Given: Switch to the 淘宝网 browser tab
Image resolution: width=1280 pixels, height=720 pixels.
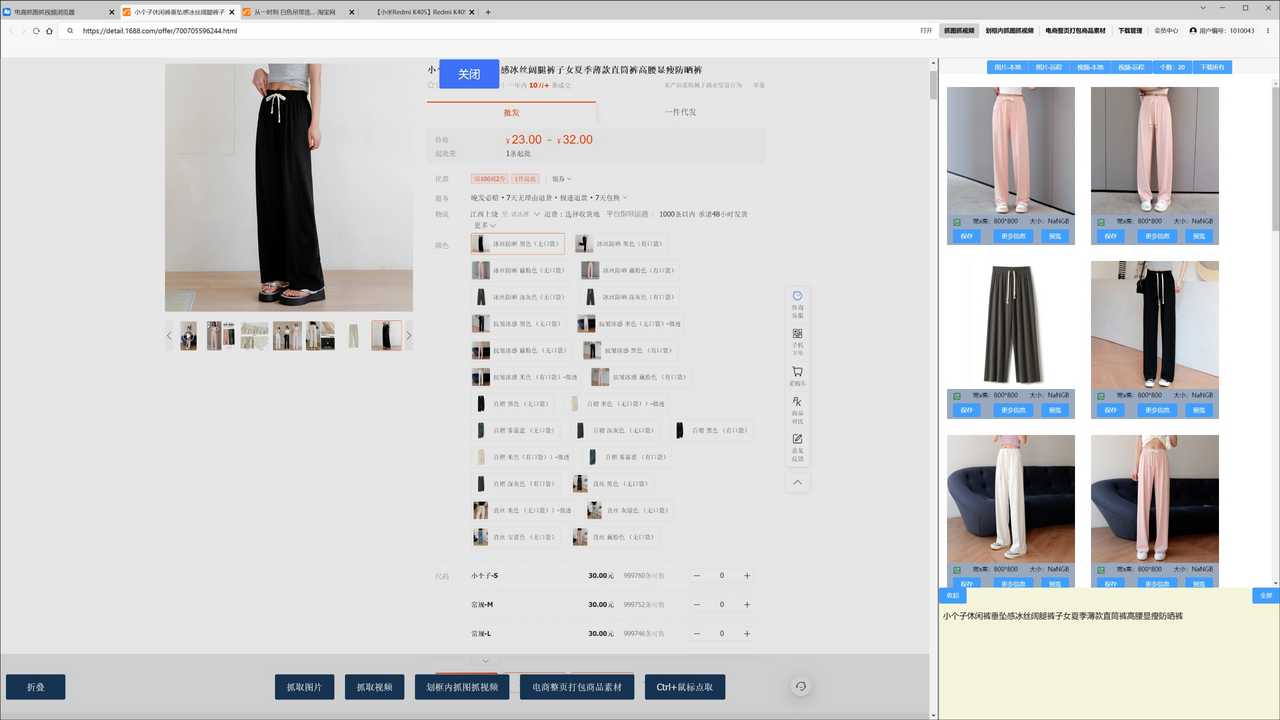Looking at the screenshot, I should click(x=296, y=12).
